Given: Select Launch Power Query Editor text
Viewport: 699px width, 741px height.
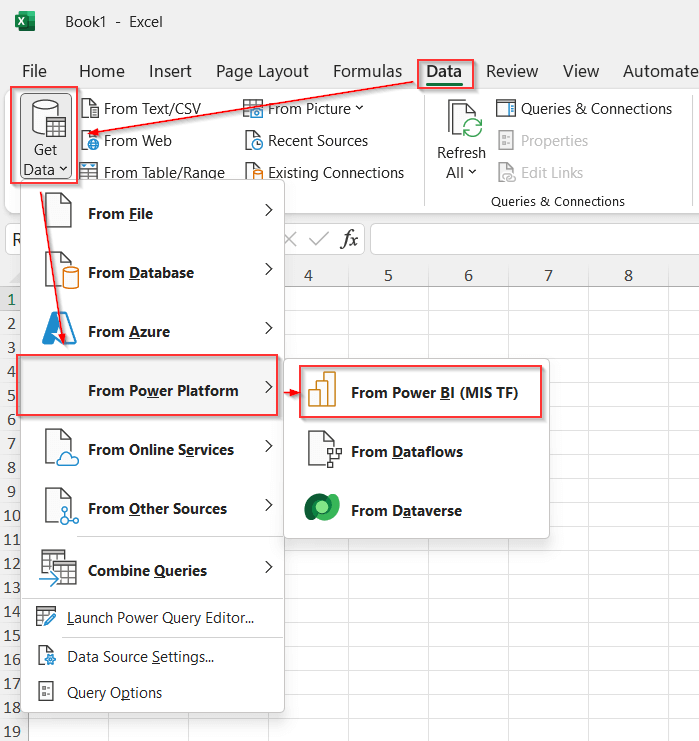Looking at the screenshot, I should click(x=161, y=618).
